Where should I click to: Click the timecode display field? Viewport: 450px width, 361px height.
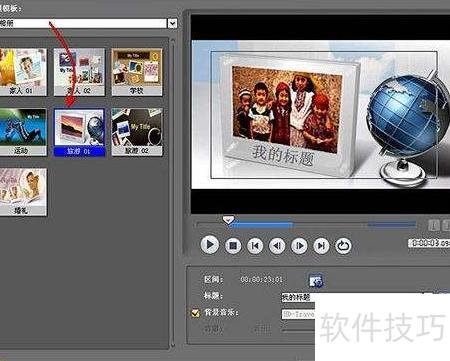point(429,243)
